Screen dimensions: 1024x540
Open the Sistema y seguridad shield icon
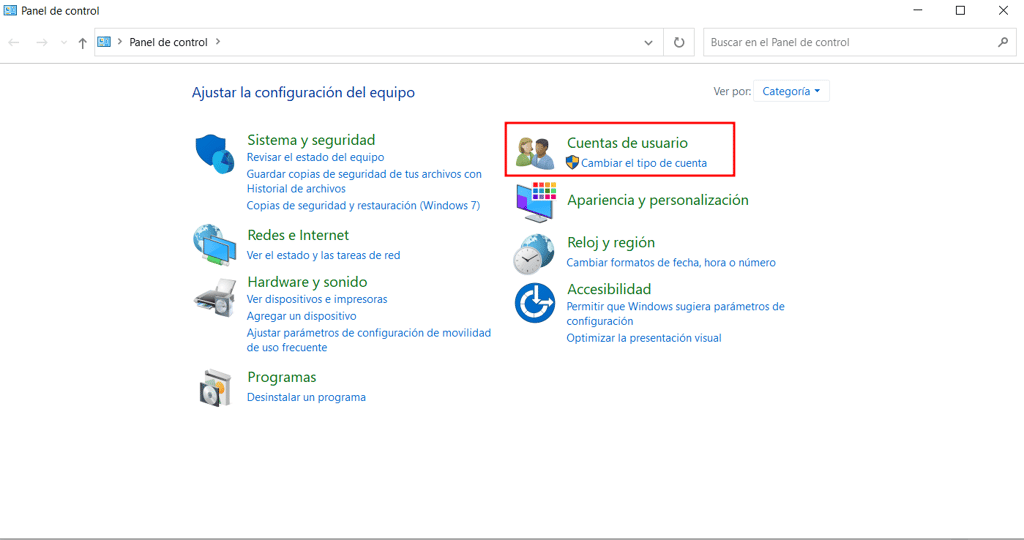click(214, 153)
